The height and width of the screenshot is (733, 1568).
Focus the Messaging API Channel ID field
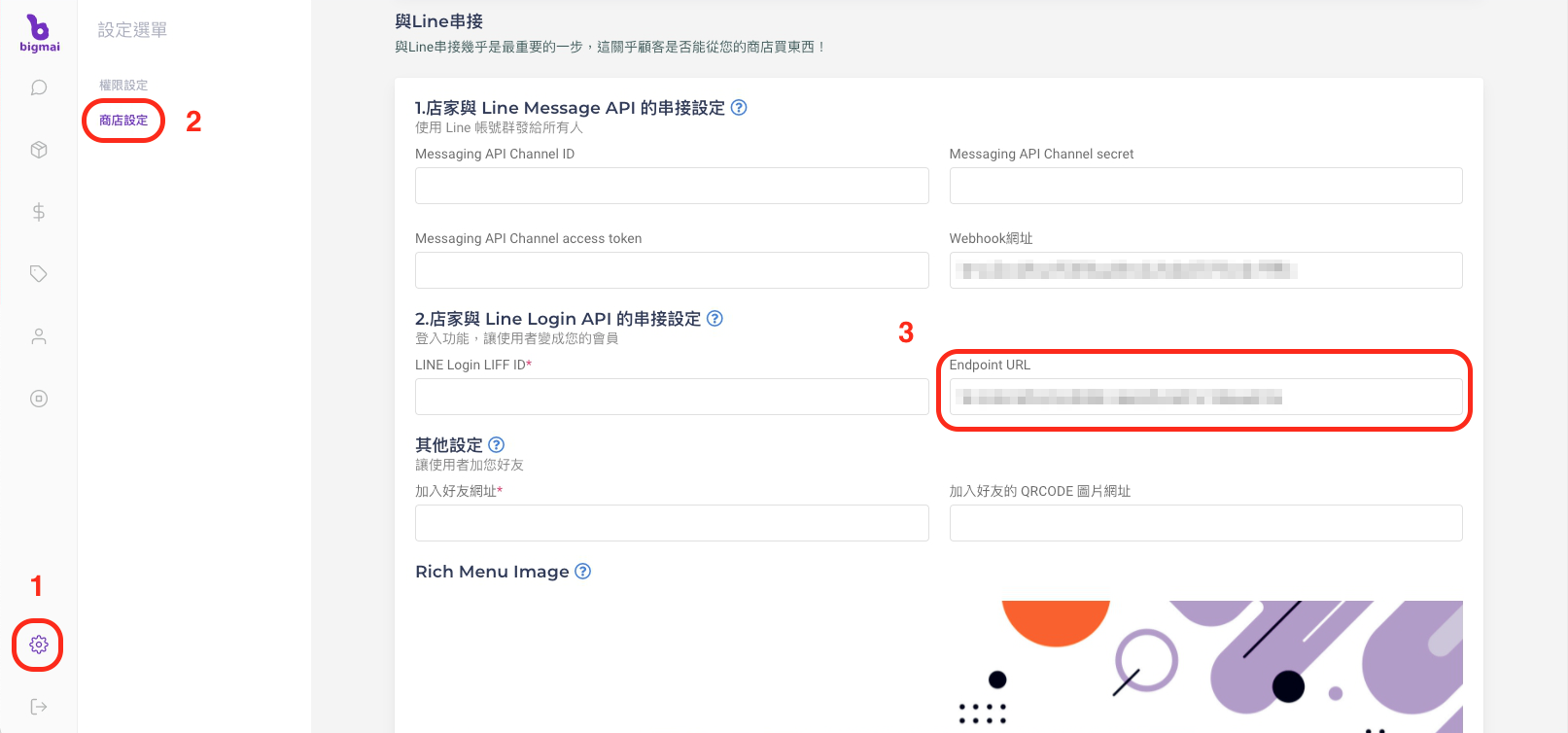click(x=672, y=186)
